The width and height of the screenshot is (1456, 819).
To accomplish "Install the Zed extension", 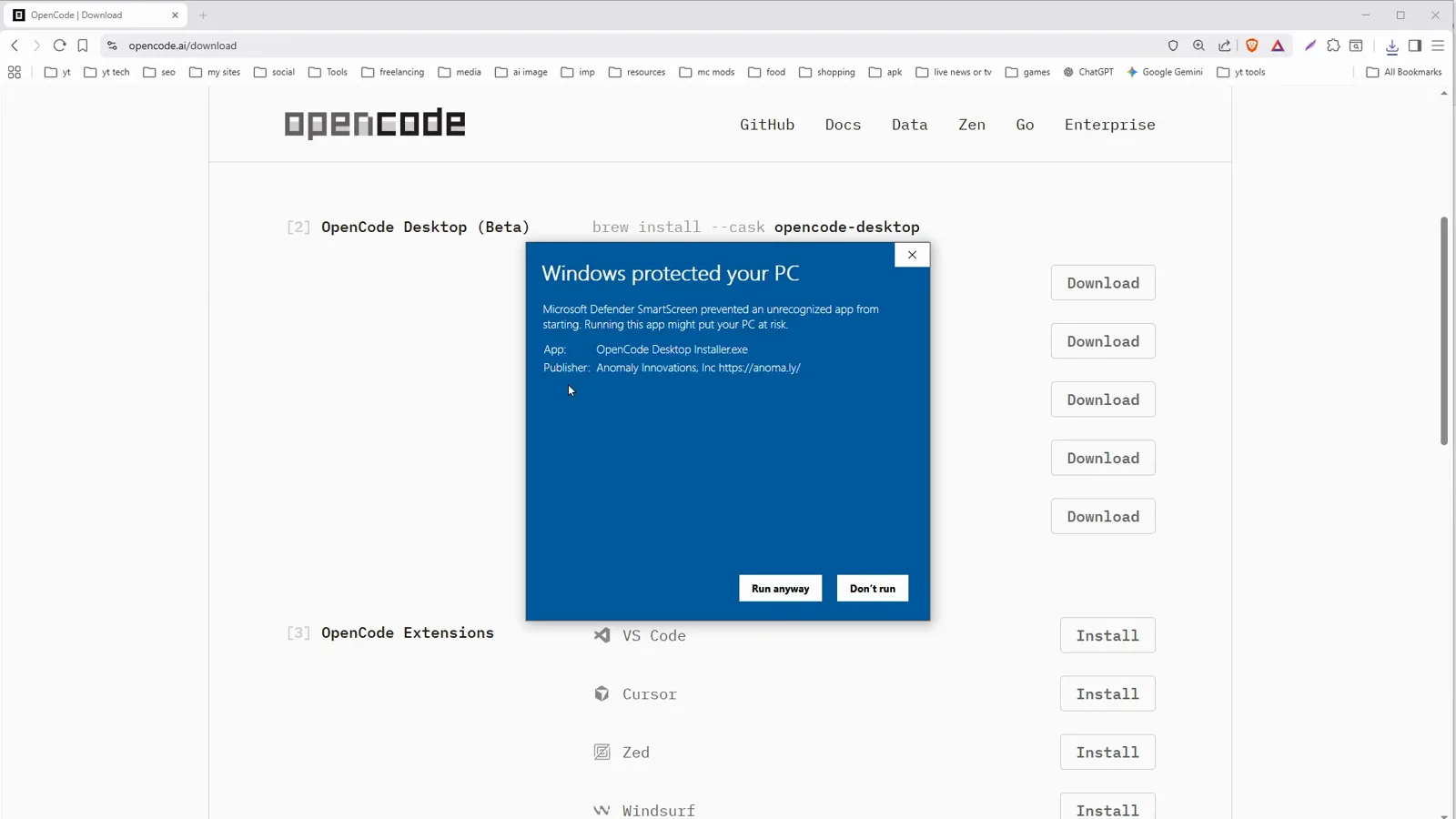I will point(1107,752).
